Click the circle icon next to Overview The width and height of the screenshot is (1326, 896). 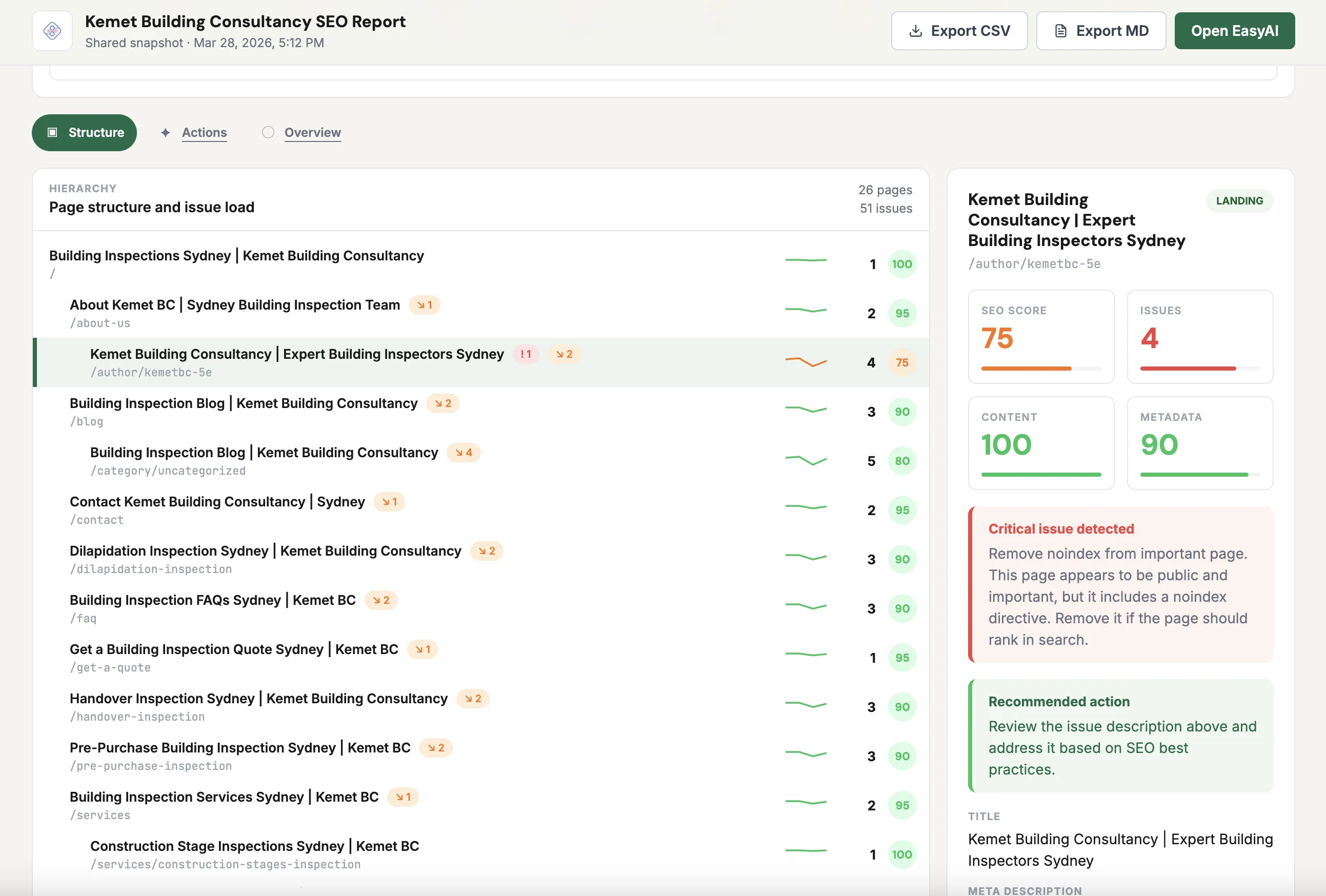(268, 132)
